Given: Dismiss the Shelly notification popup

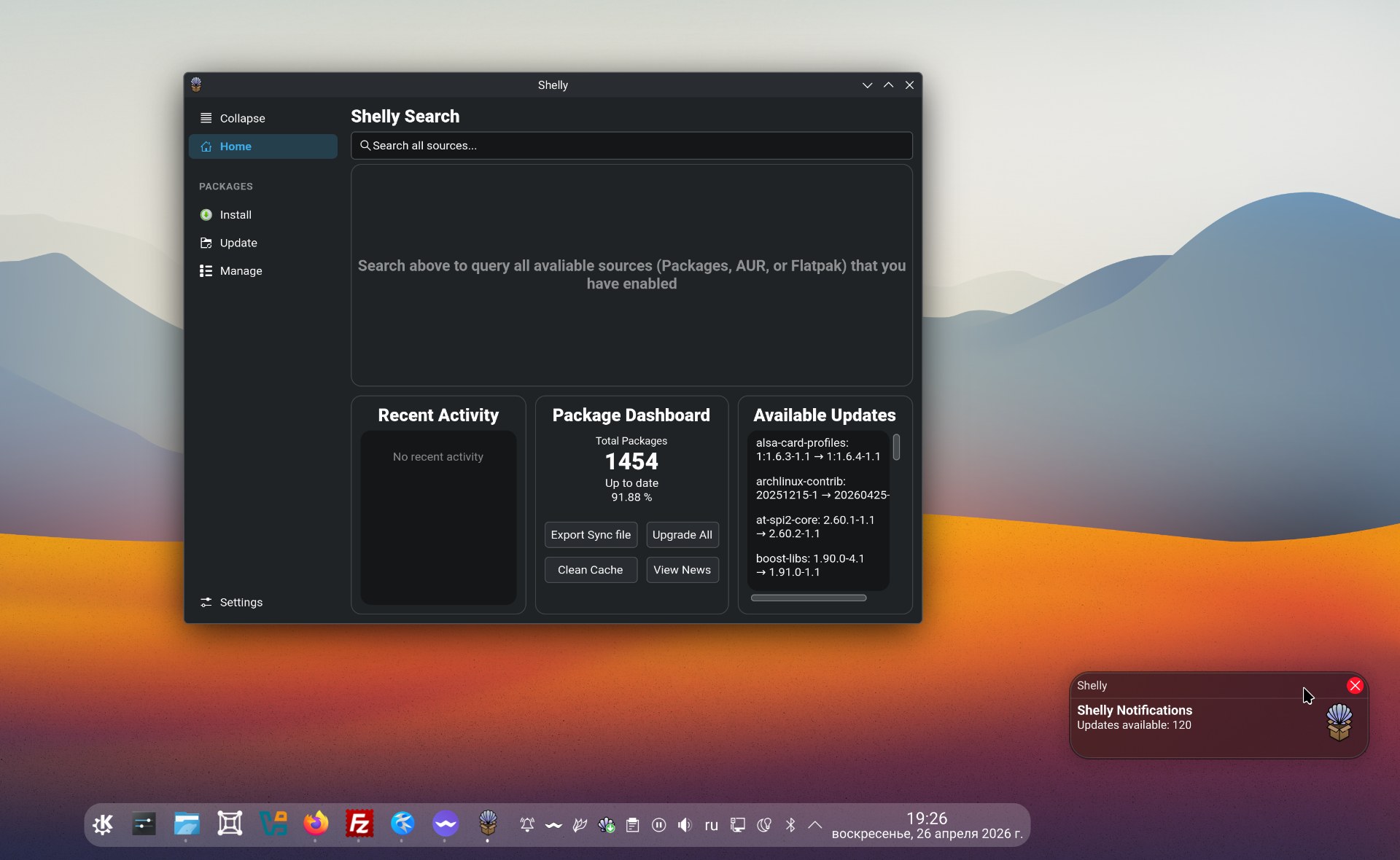Looking at the screenshot, I should [1355, 686].
